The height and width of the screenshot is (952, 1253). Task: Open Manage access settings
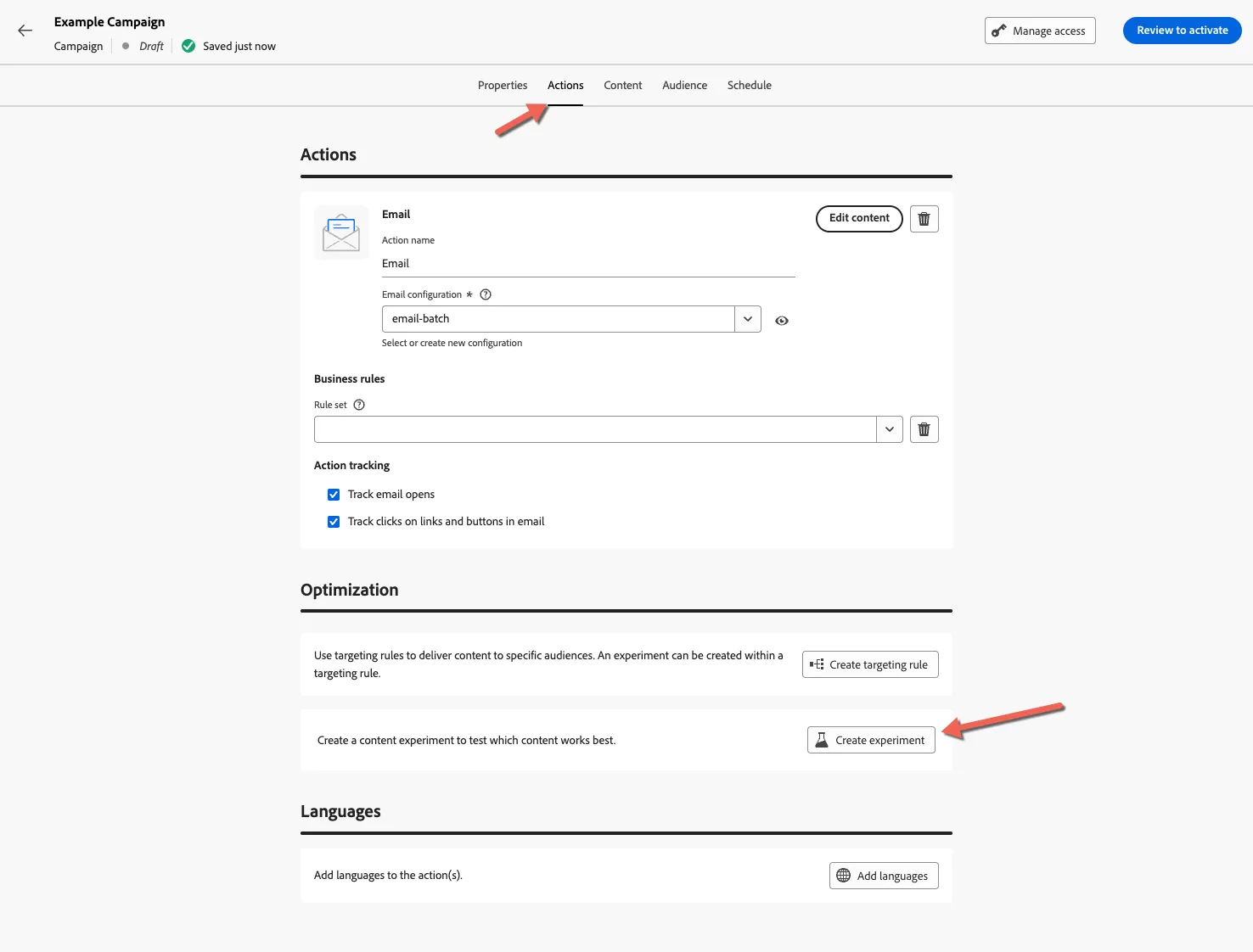(x=1040, y=31)
